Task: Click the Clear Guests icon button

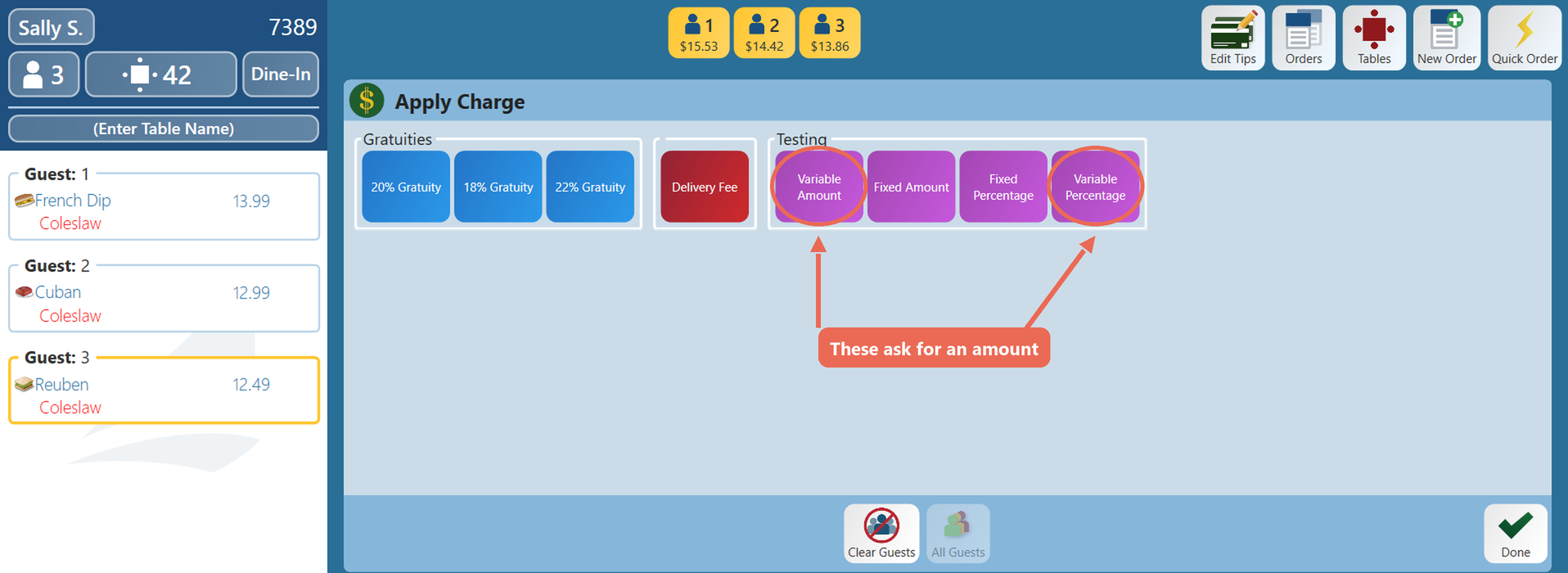Action: click(x=881, y=533)
